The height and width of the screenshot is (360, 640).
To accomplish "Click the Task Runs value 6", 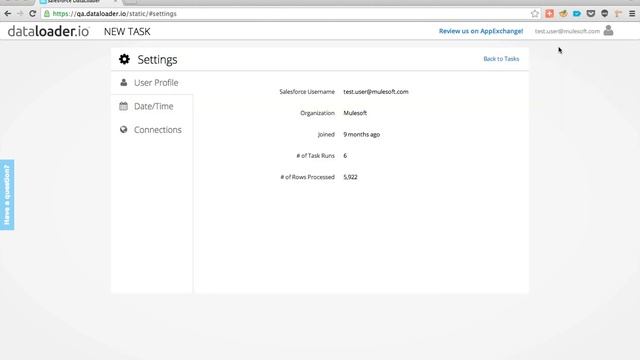I will (345, 156).
